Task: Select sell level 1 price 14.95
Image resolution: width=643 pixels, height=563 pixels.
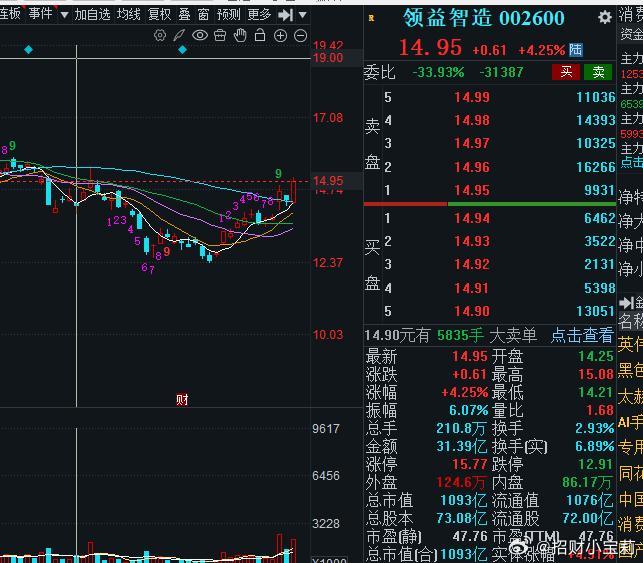Action: [x=472, y=190]
